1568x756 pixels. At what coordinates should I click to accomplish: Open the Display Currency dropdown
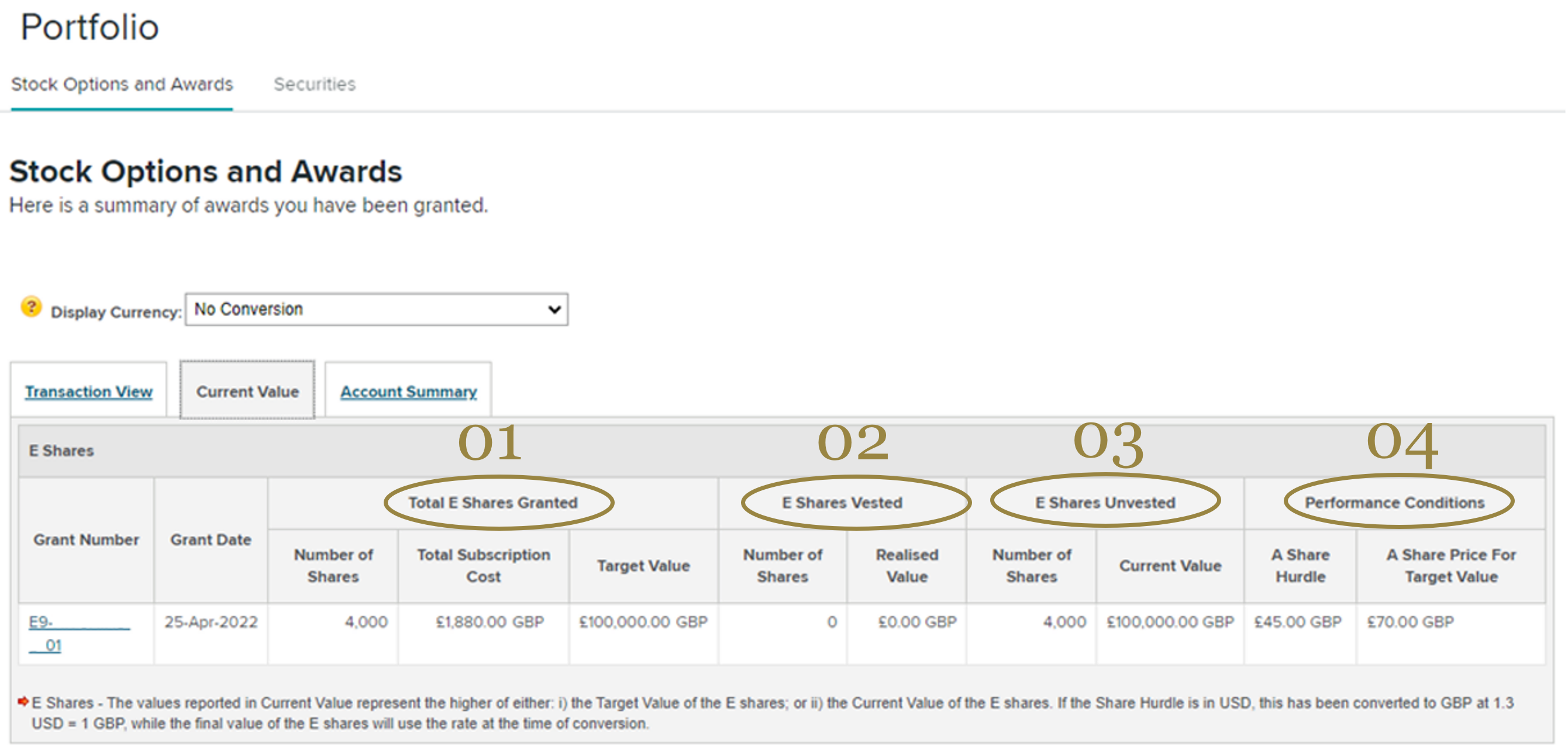coord(375,310)
